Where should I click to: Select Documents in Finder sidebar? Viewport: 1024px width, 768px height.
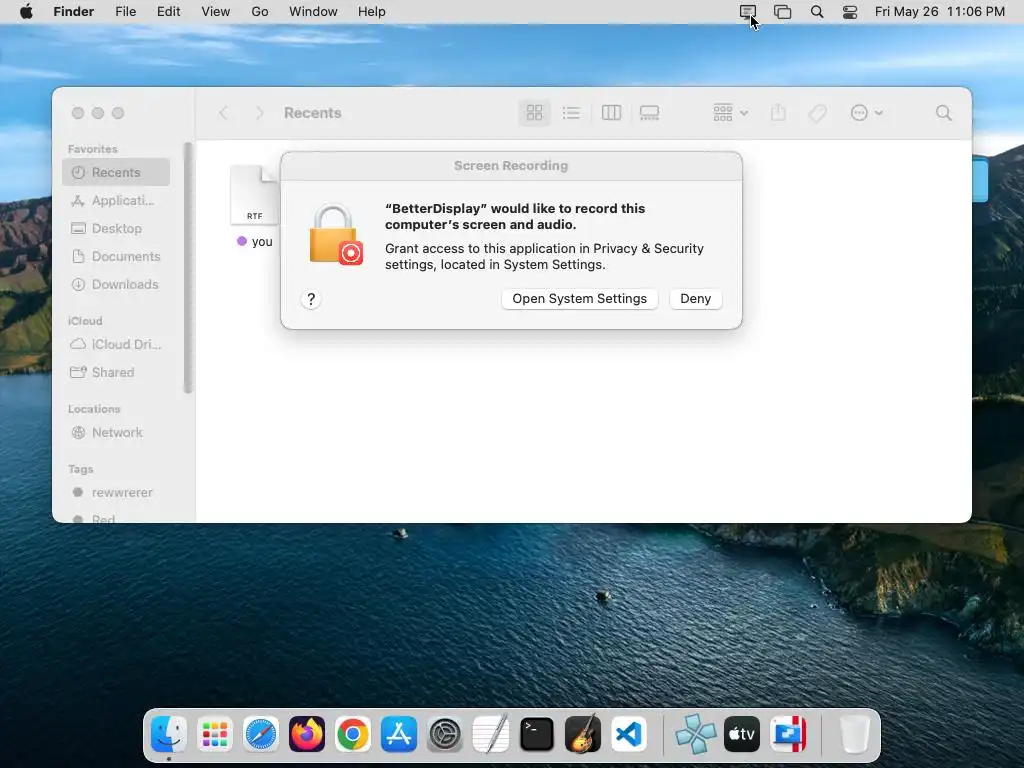click(x=116, y=257)
